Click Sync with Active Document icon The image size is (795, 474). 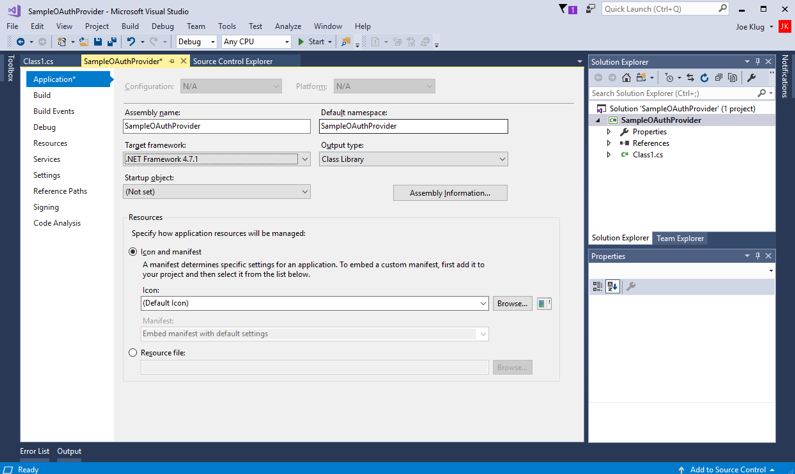[x=690, y=78]
